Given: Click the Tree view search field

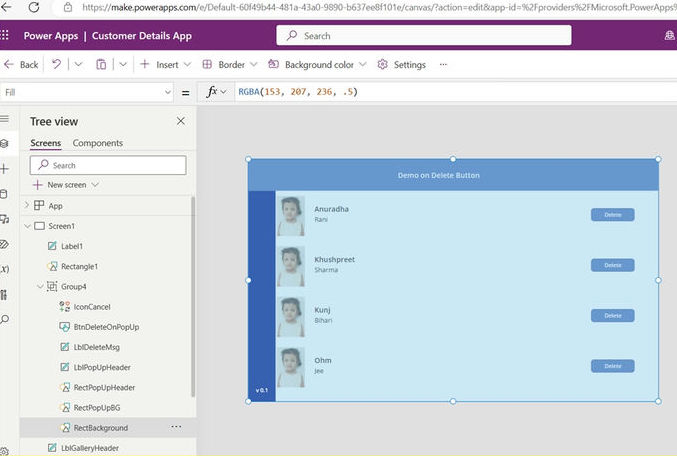Looking at the screenshot, I should [x=108, y=165].
